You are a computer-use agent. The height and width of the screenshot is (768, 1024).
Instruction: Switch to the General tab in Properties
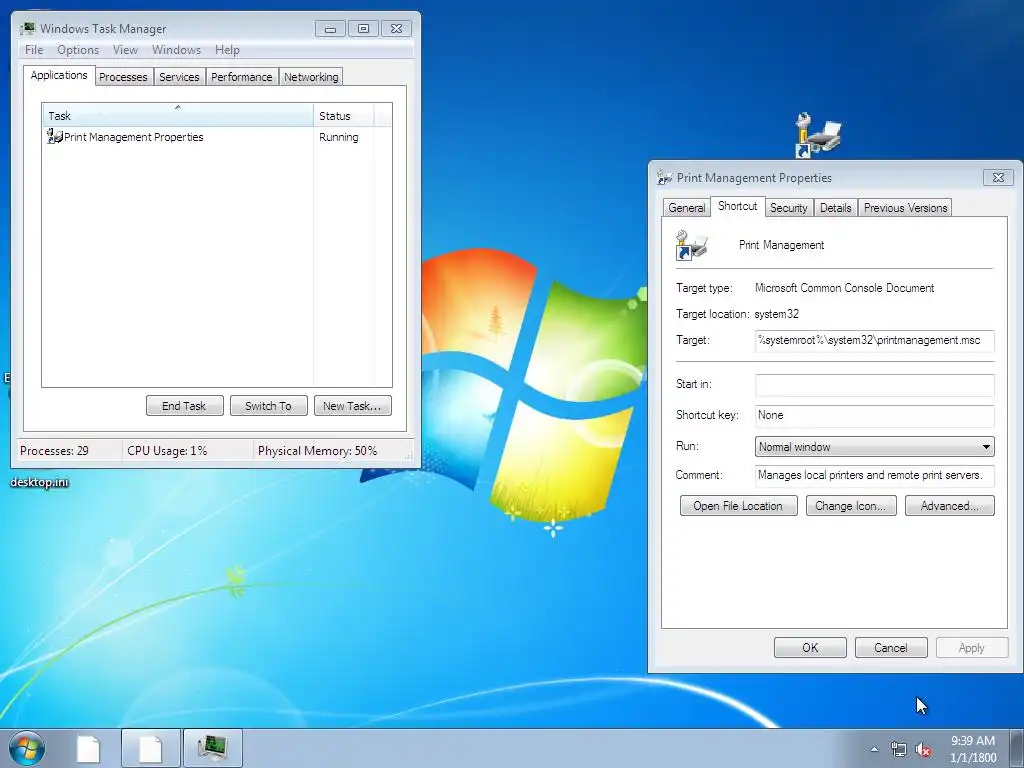click(x=686, y=208)
